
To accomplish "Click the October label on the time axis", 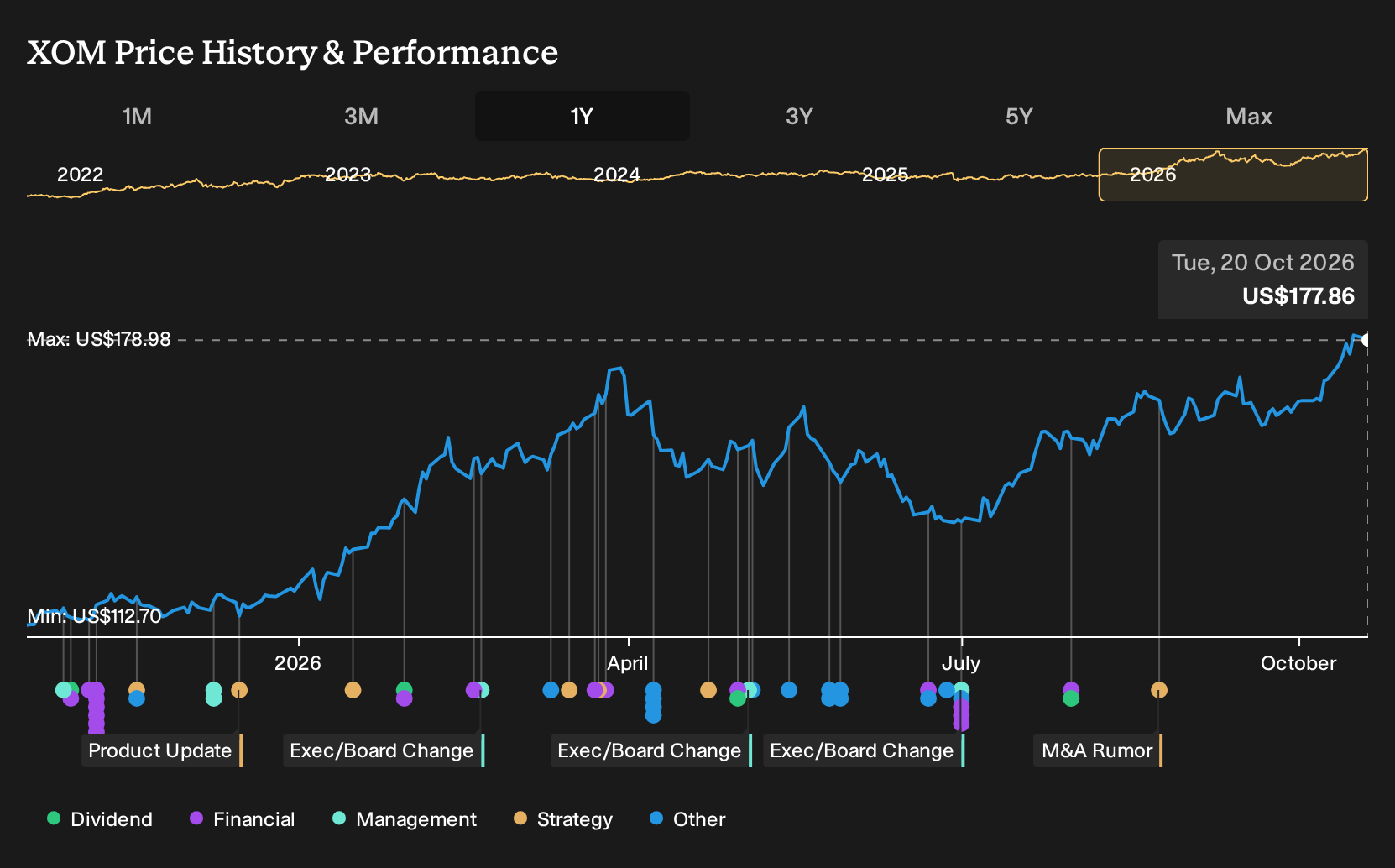I will coord(1298,663).
